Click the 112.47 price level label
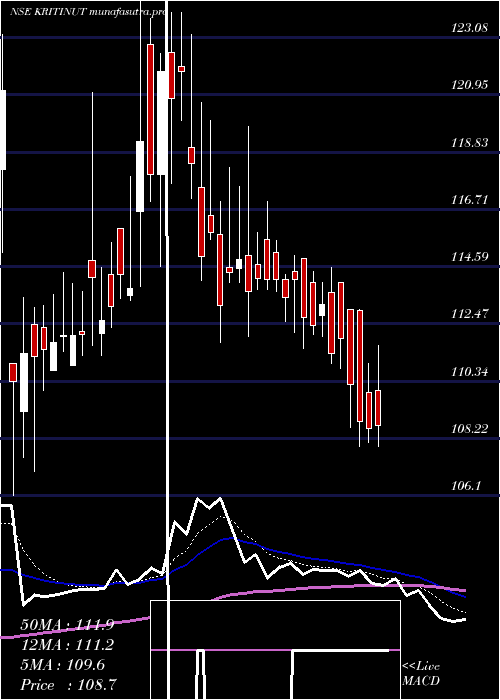 pos(469,314)
